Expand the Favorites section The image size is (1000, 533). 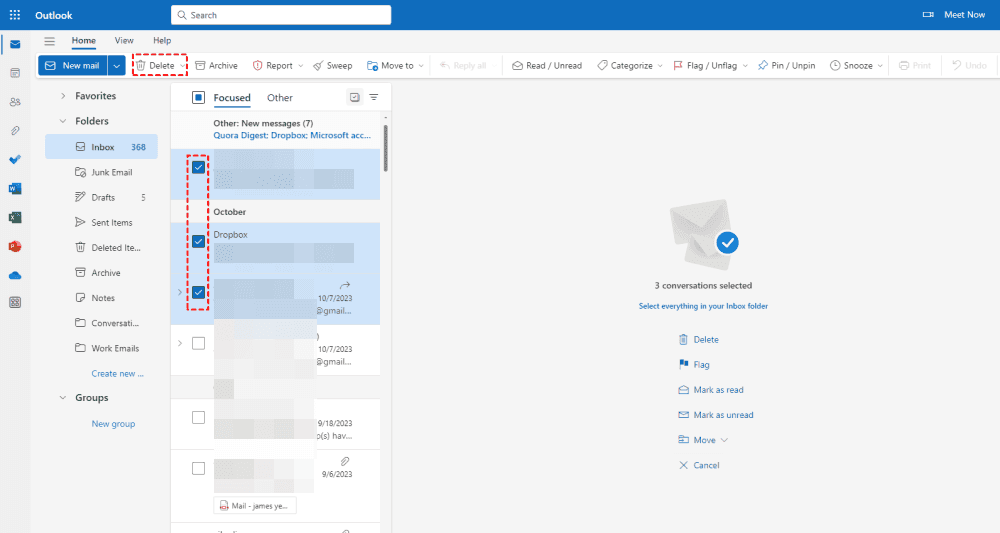click(63, 96)
